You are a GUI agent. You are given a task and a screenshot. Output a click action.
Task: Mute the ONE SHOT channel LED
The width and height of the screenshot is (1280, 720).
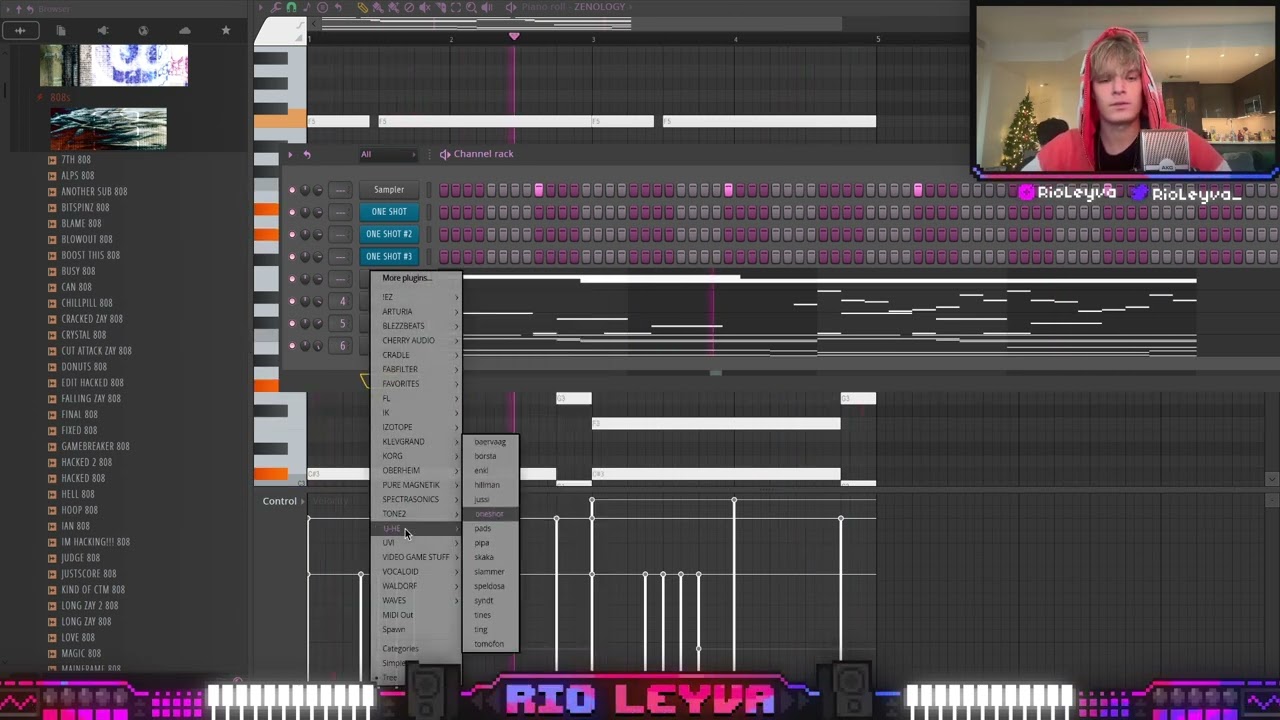tap(292, 212)
